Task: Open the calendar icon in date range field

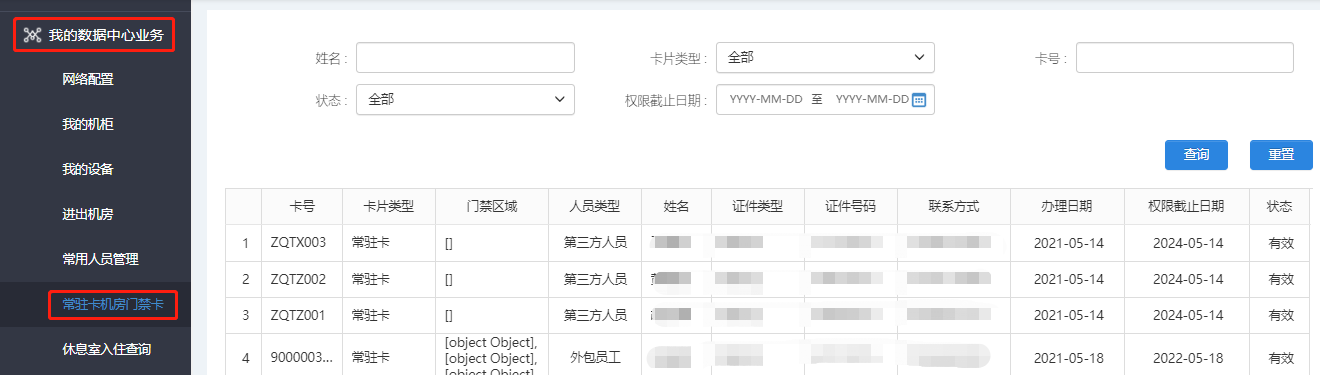Action: coord(919,100)
